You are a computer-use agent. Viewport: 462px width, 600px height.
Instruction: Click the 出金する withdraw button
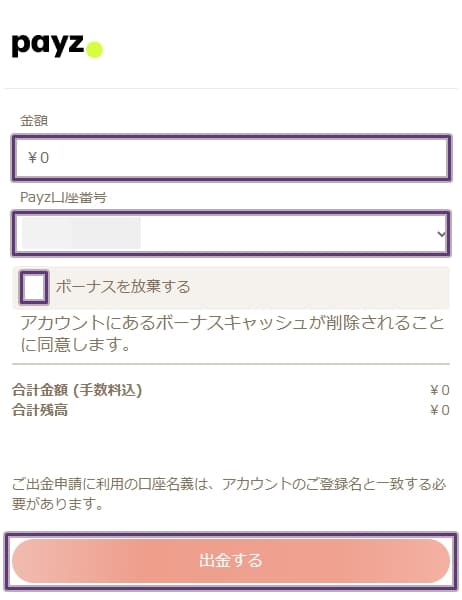point(231,561)
